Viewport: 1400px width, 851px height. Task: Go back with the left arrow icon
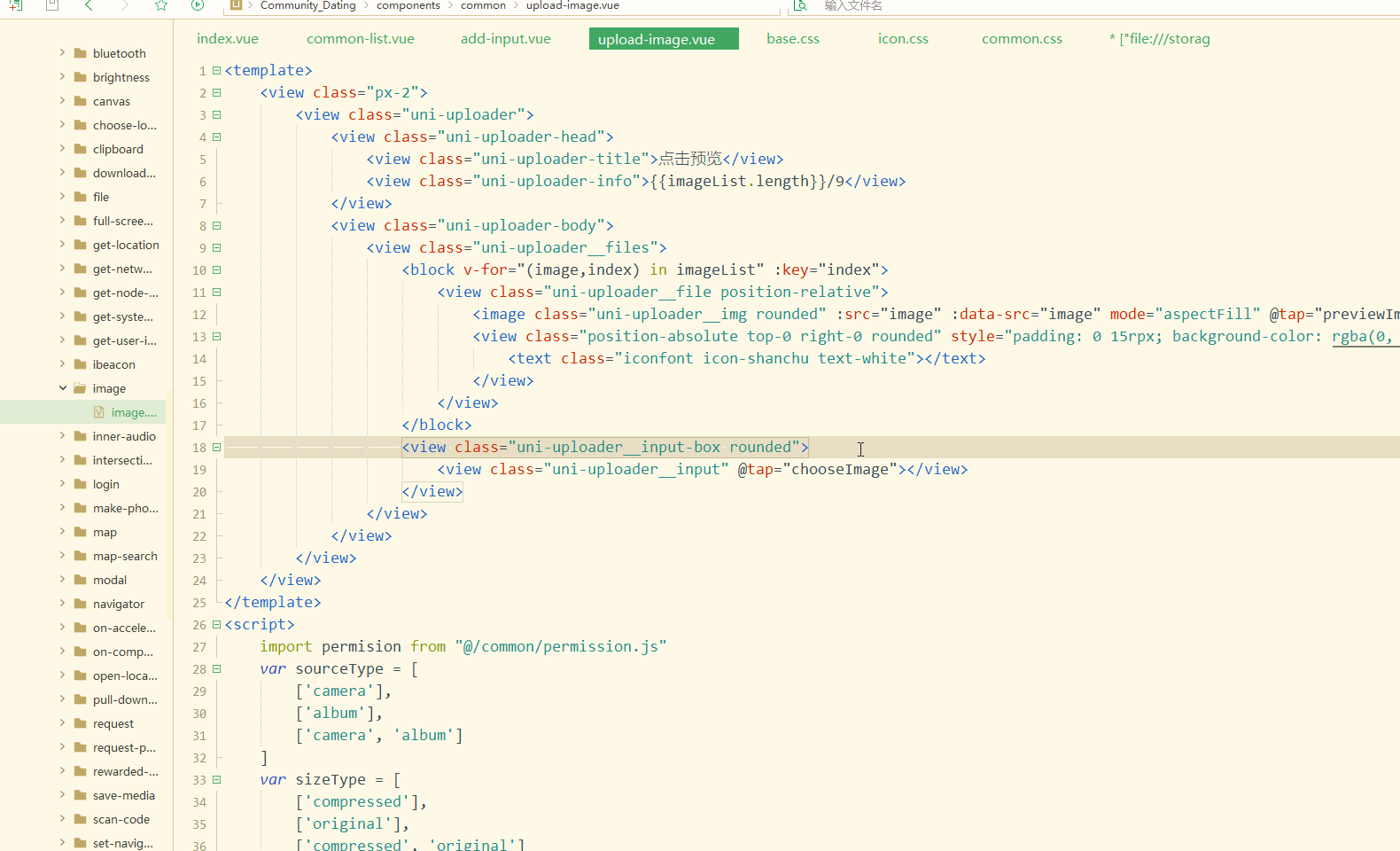[89, 4]
